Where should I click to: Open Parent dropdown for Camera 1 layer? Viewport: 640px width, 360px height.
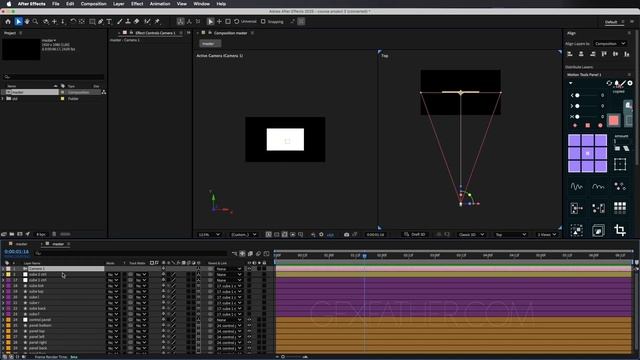pyautogui.click(x=229, y=269)
